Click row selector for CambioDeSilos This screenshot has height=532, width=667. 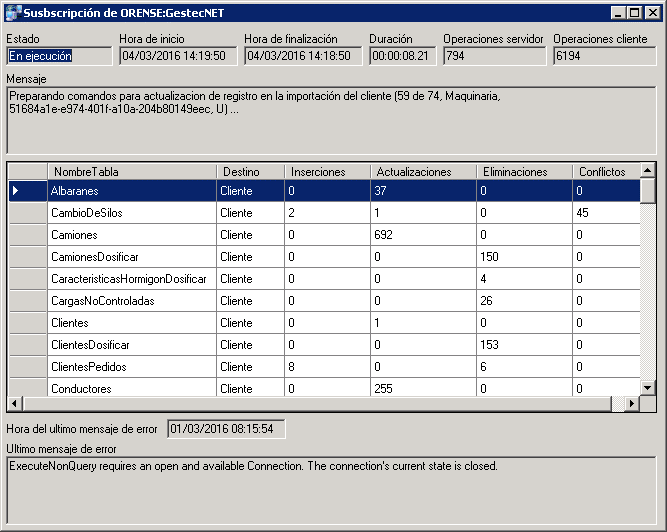[x=28, y=213]
